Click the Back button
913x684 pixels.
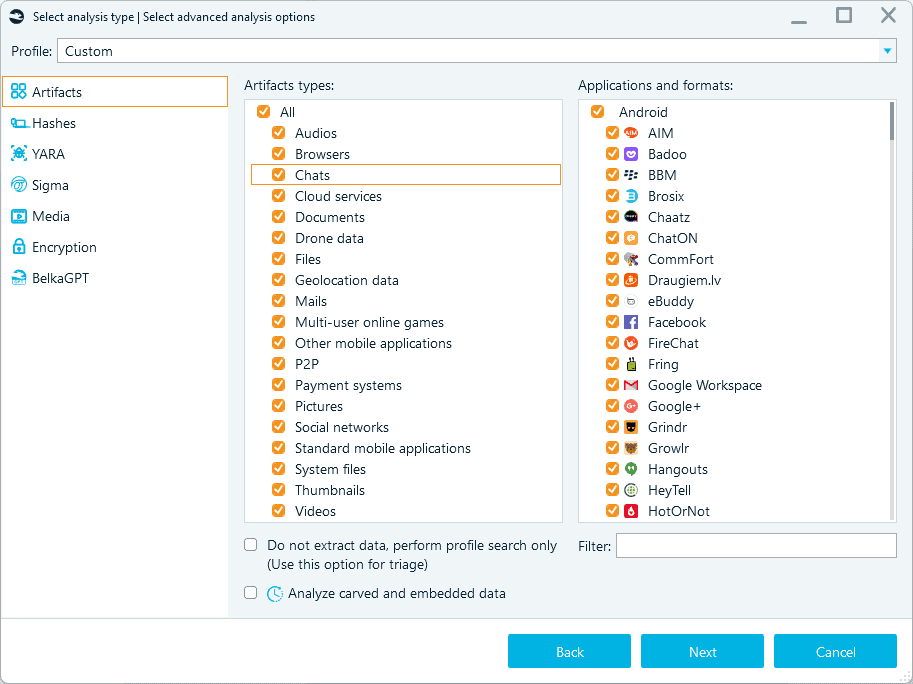click(x=569, y=651)
